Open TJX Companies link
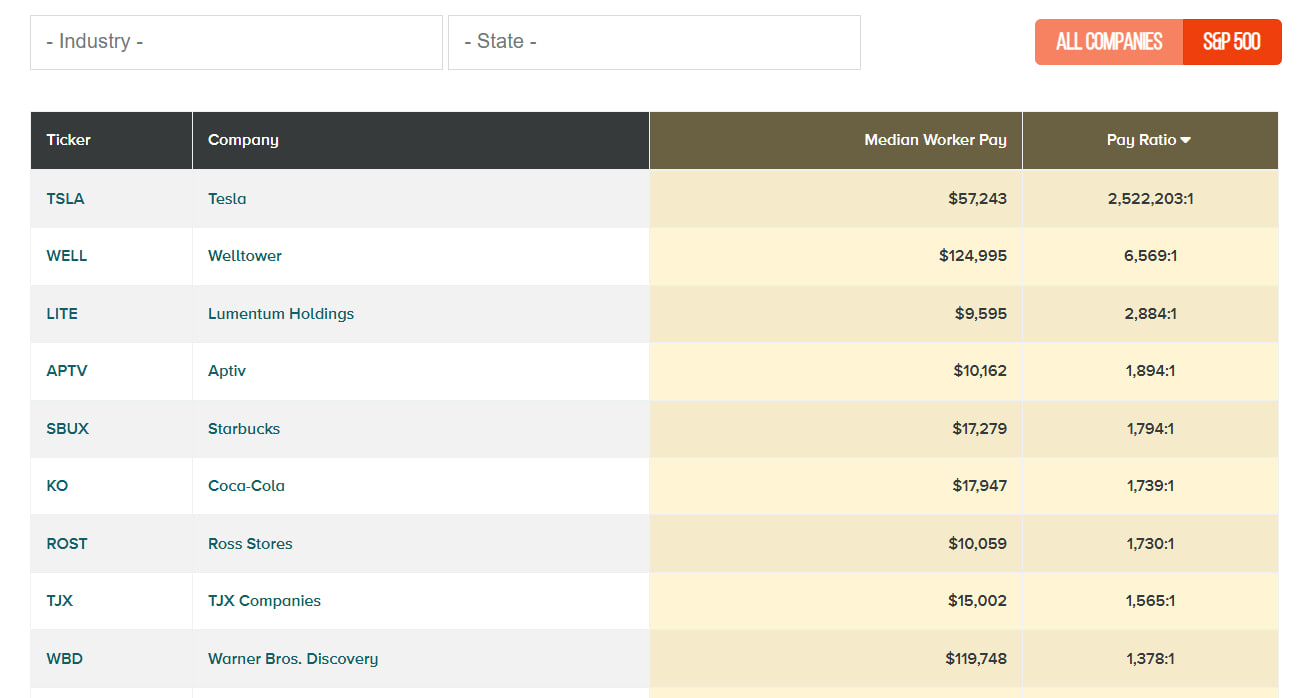1312x698 pixels. (264, 601)
